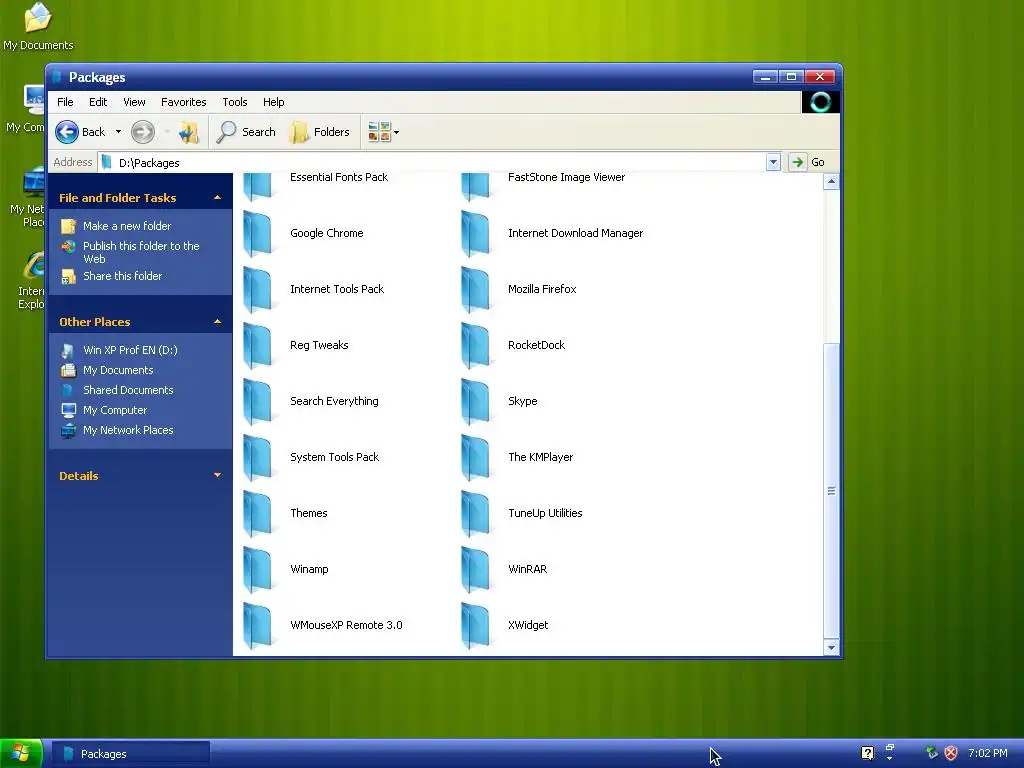Collapse the File and Folder Tasks panel
The width and height of the screenshot is (1024, 768).
pyautogui.click(x=217, y=197)
